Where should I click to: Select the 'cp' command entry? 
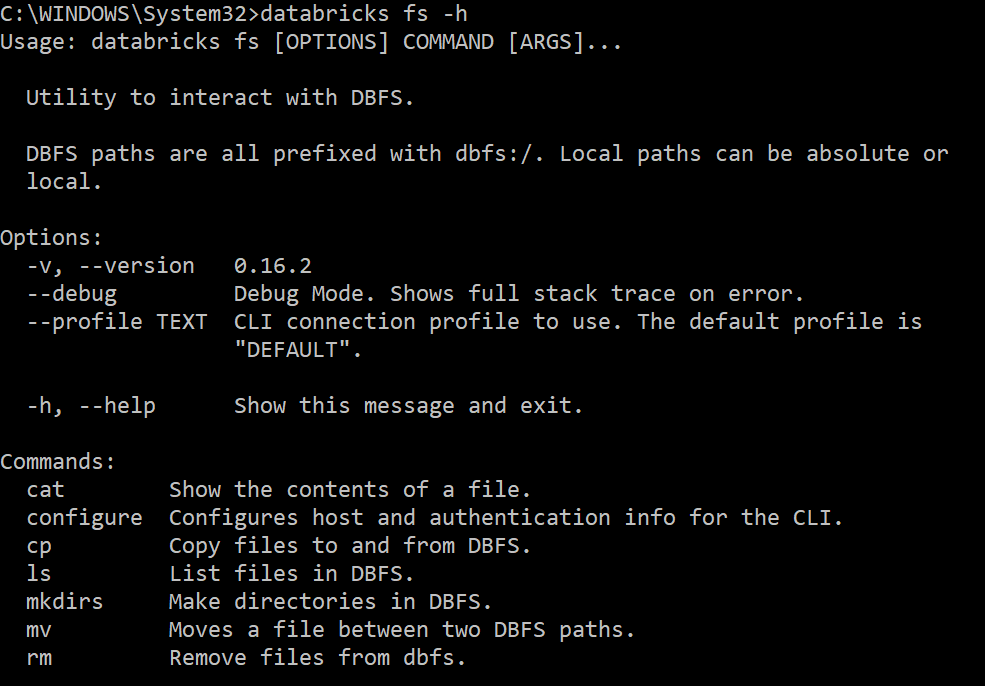[39, 546]
